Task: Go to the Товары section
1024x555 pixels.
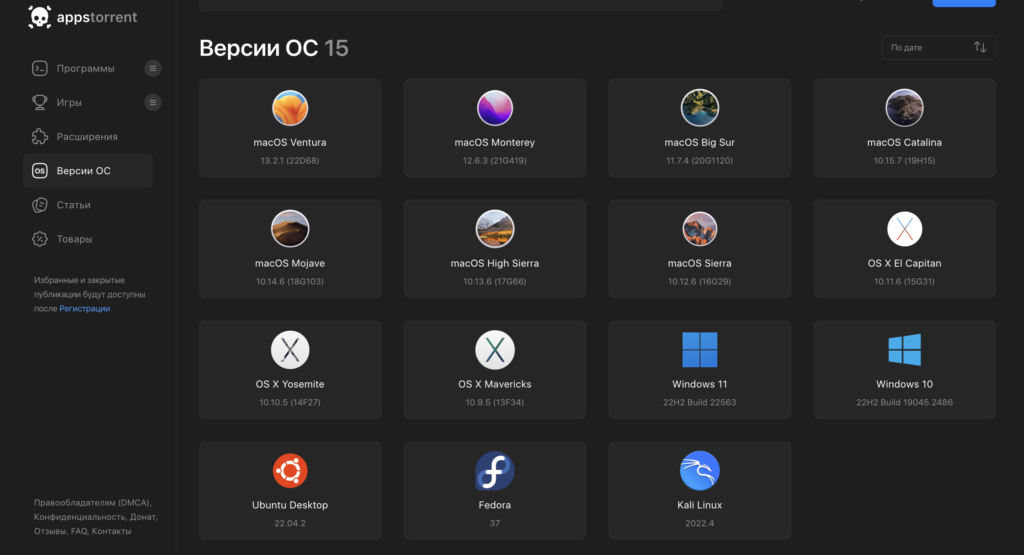Action: click(x=74, y=239)
